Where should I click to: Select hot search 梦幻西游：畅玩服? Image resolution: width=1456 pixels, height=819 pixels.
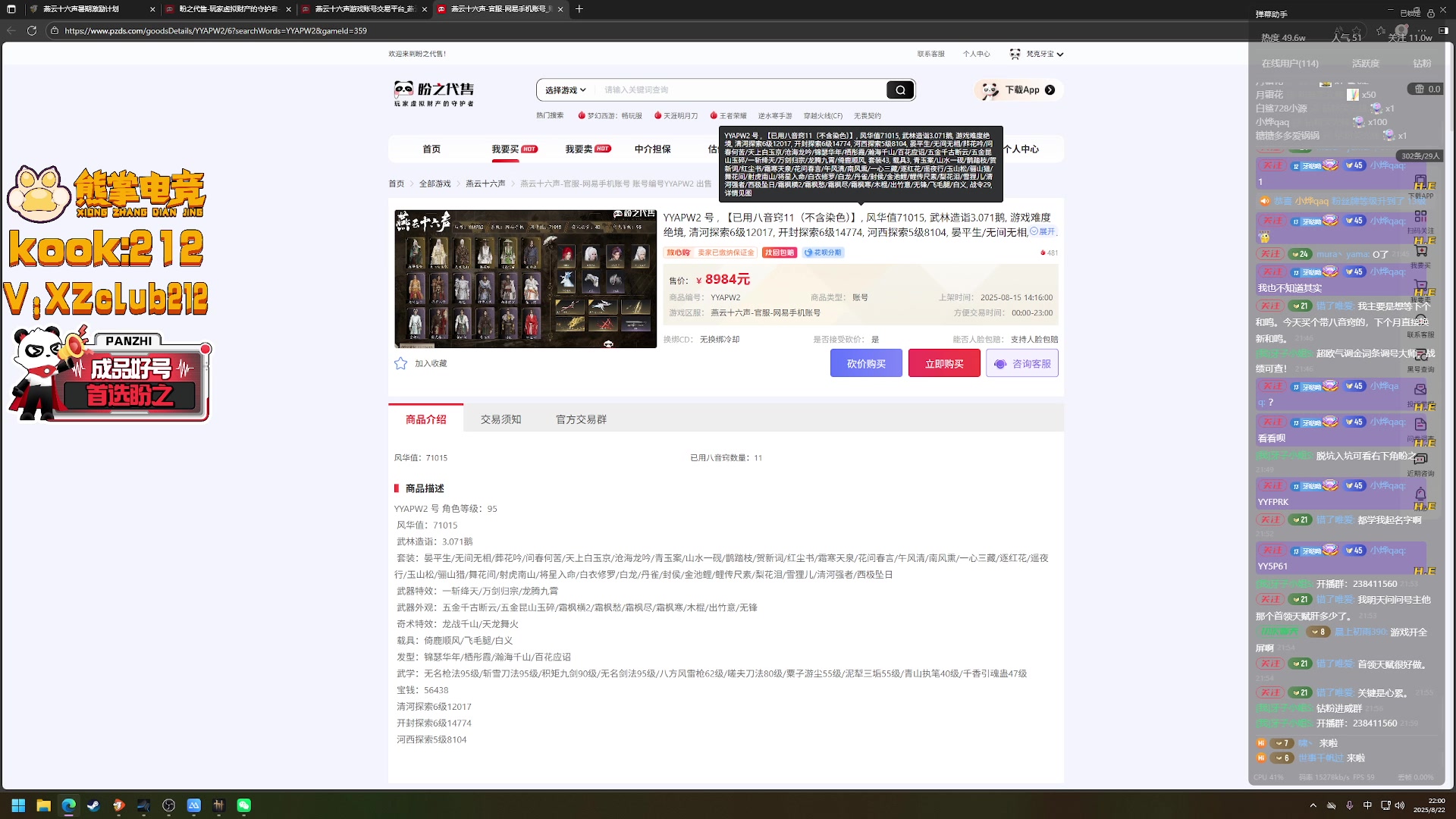coord(610,116)
